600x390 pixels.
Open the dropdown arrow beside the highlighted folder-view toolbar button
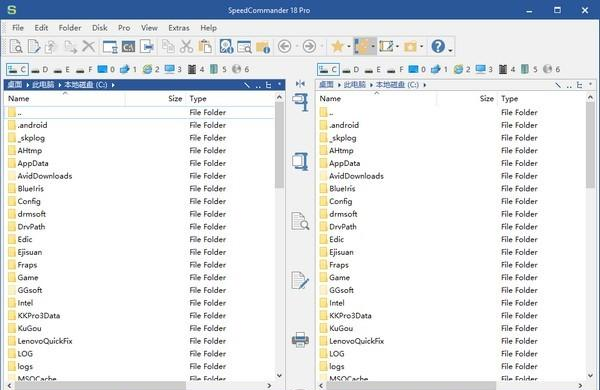coord(373,47)
